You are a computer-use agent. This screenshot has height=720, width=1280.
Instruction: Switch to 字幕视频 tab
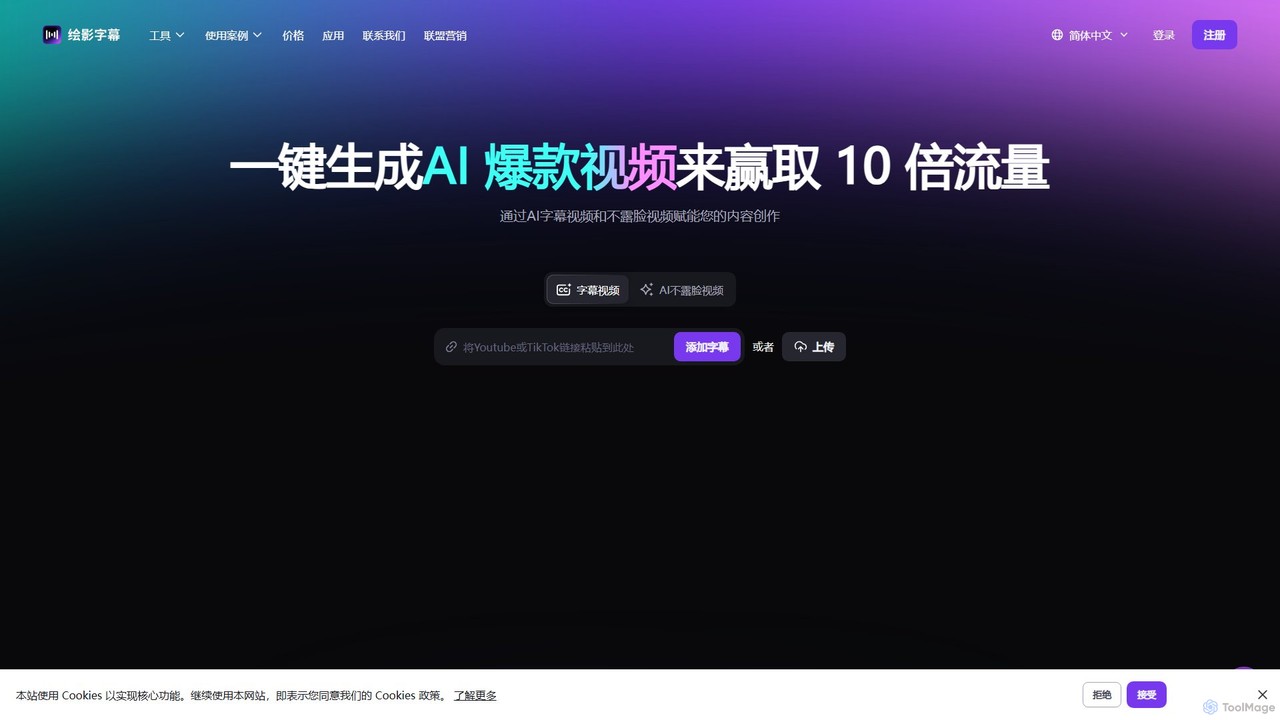coord(588,290)
